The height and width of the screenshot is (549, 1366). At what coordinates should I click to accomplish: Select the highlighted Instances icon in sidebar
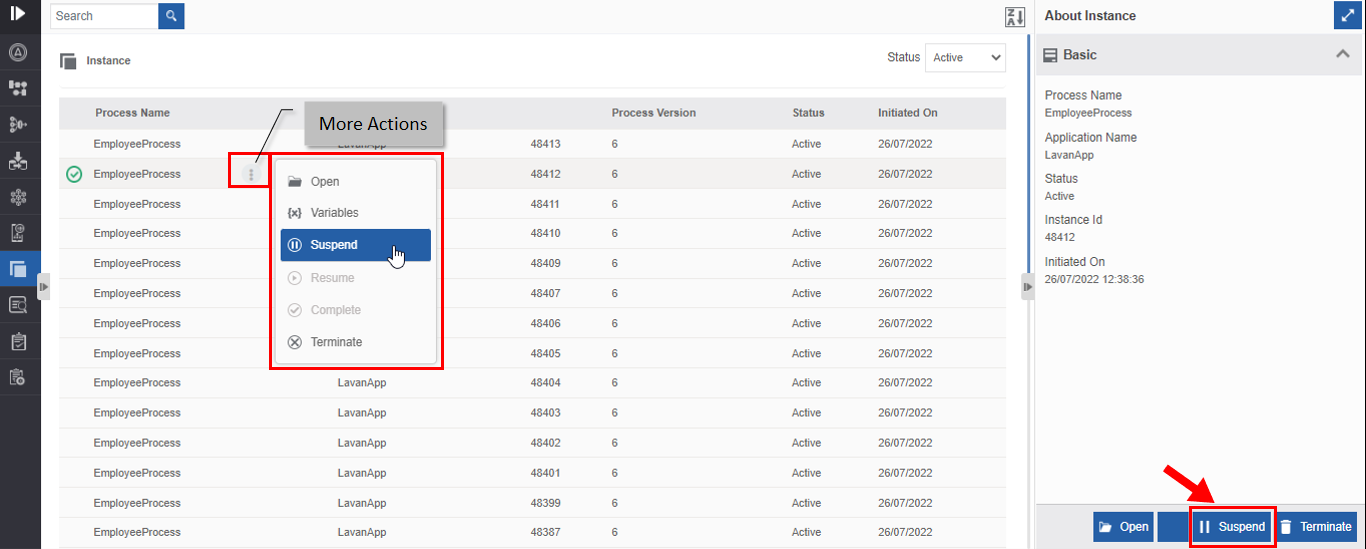[x=18, y=269]
